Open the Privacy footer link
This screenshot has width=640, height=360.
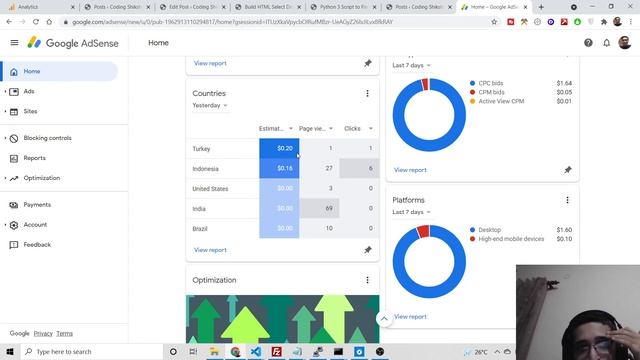pyautogui.click(x=43, y=333)
